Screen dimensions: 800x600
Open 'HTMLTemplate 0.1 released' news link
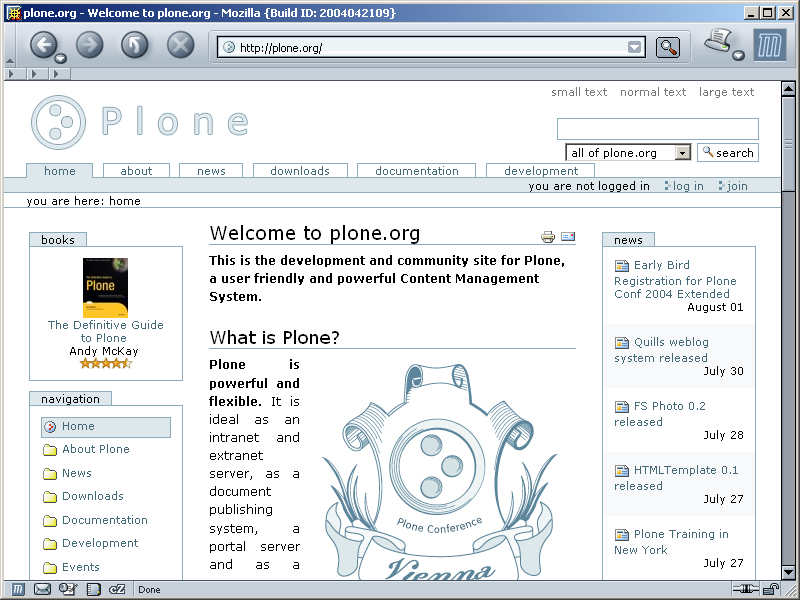pyautogui.click(x=676, y=478)
